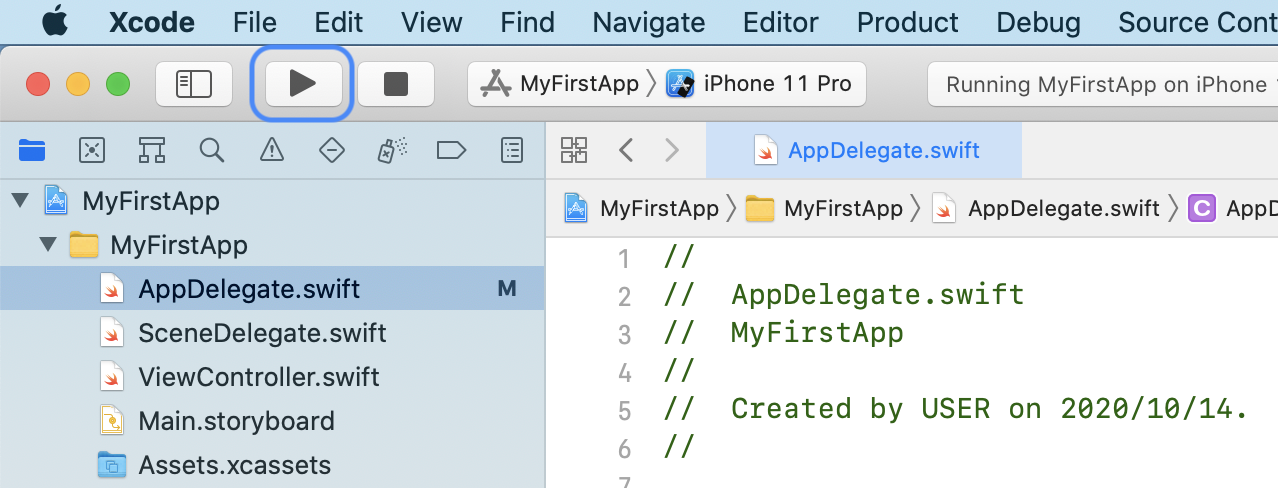
Task: Select the MyFirstApp folder in navigator
Action: click(178, 245)
